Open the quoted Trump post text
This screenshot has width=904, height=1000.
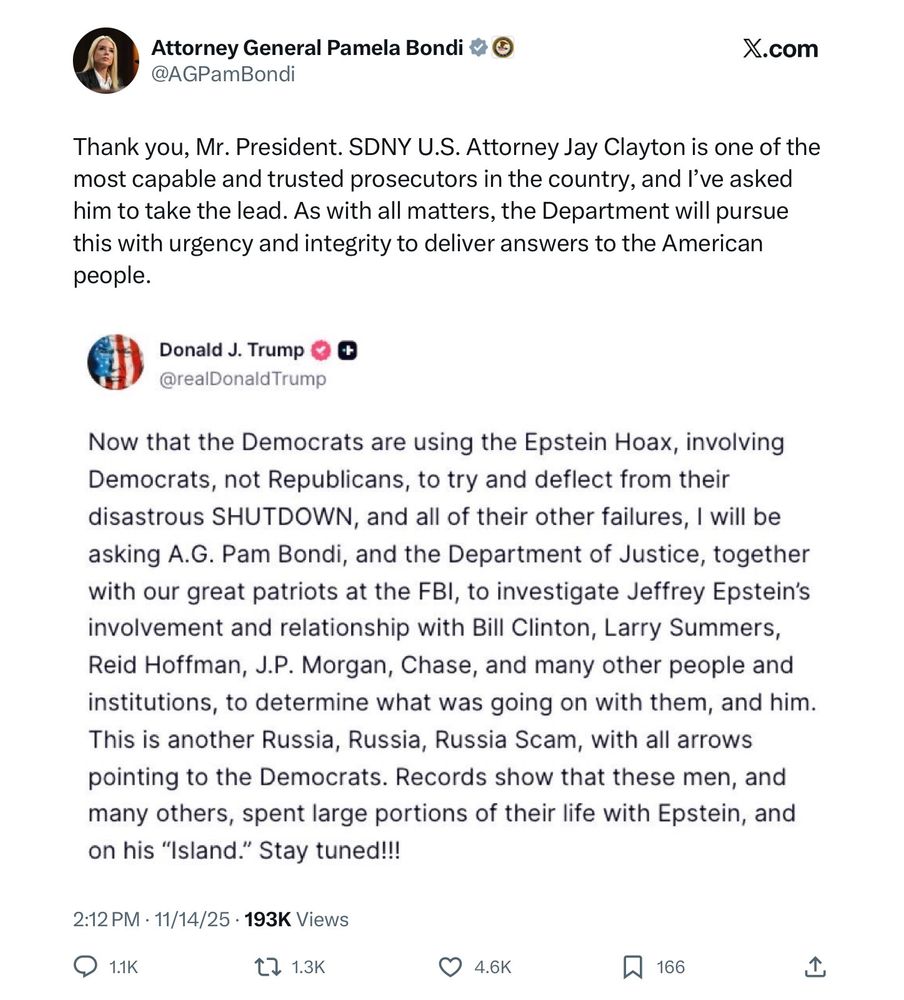point(450,645)
